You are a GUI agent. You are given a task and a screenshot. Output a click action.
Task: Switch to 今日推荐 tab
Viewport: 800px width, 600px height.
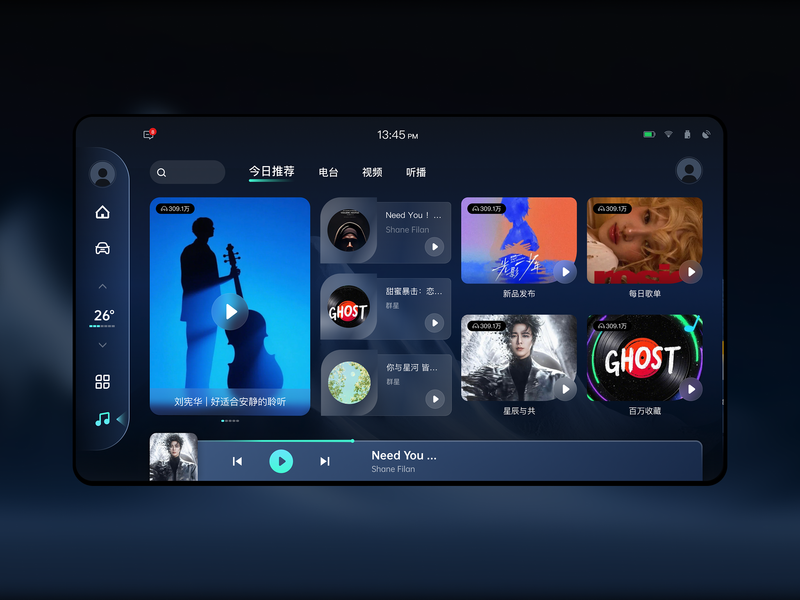coord(271,171)
